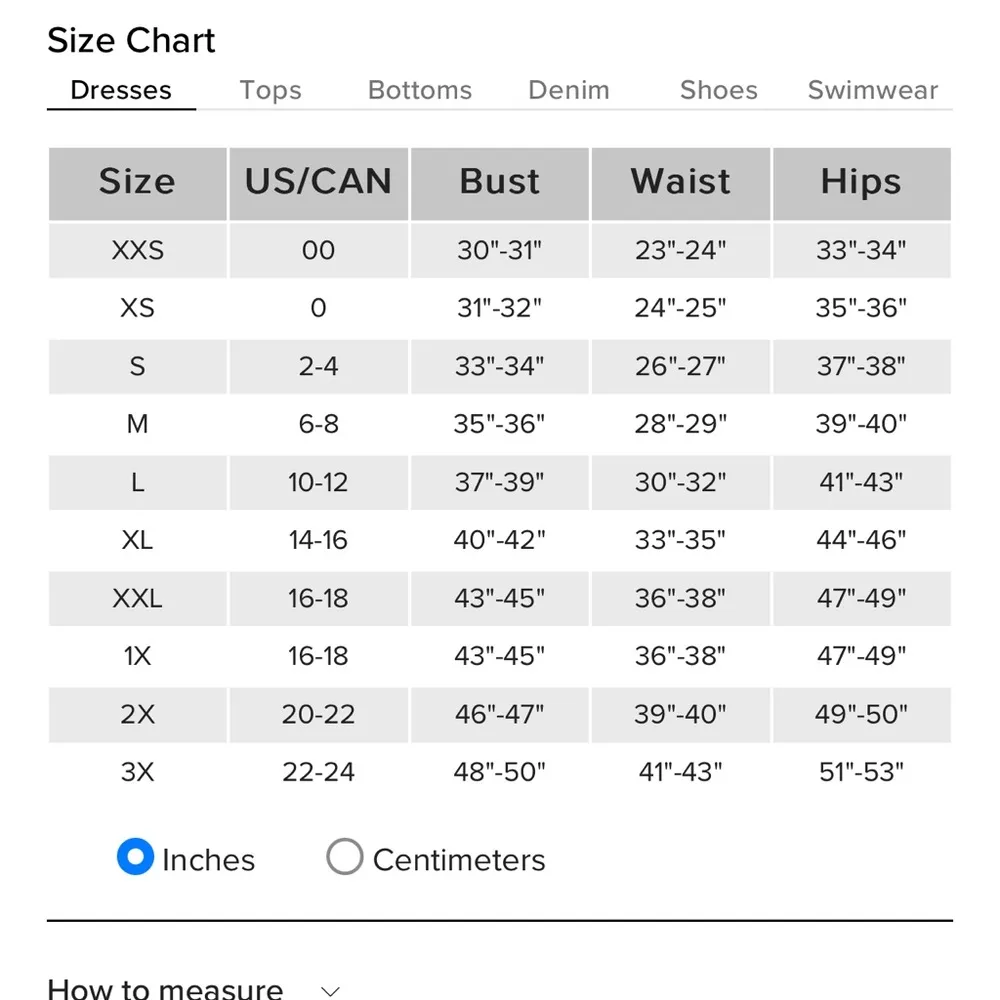View the Swimwear size tab
Image resolution: width=1000 pixels, height=1000 pixels.
pyautogui.click(x=873, y=90)
